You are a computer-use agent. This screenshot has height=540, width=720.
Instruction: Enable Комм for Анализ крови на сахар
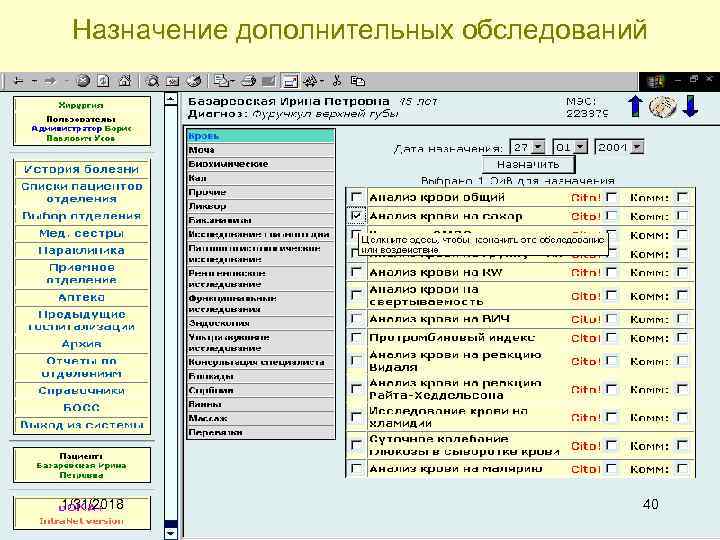tap(682, 215)
